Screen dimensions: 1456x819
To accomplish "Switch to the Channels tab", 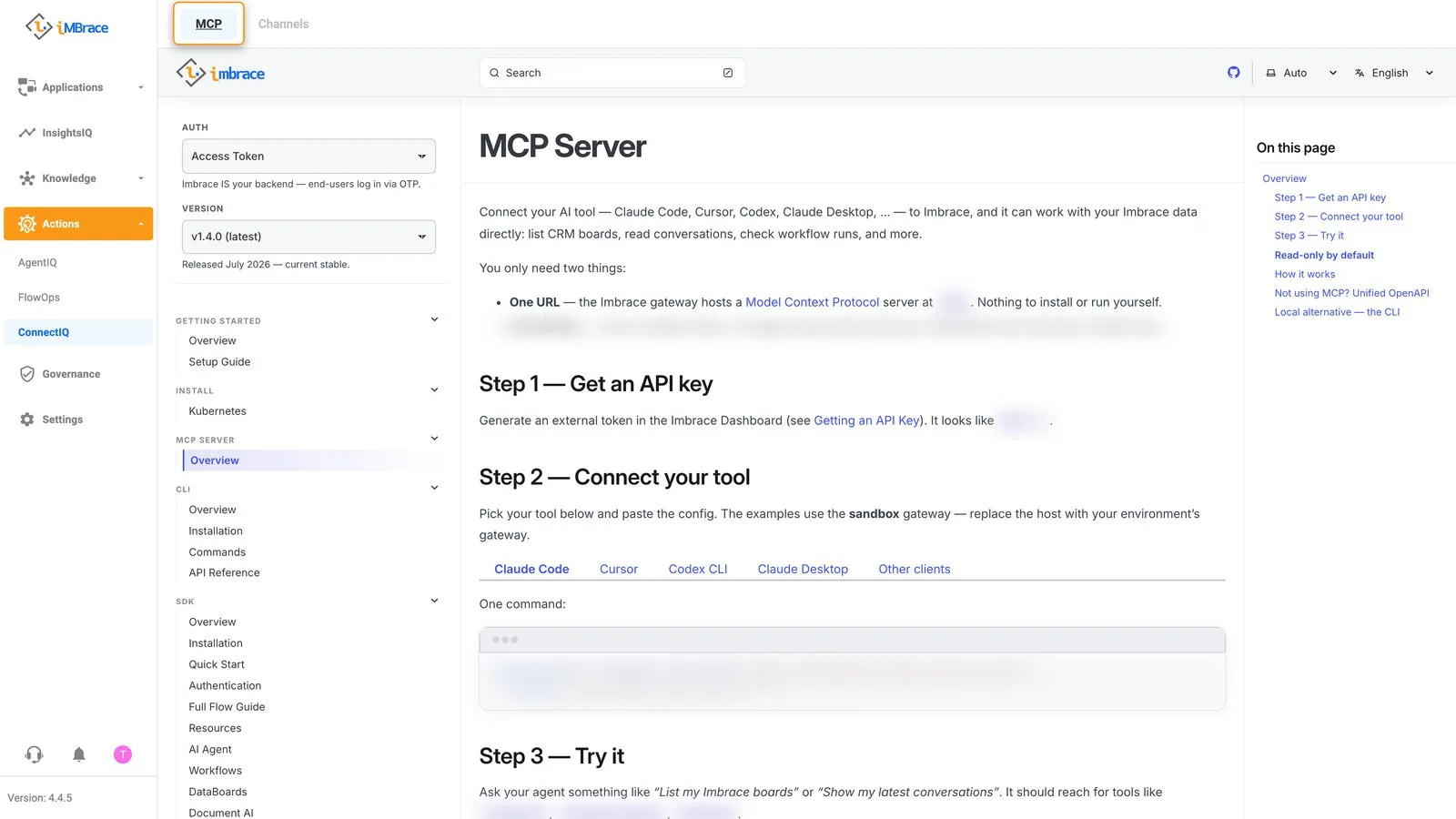I will [283, 24].
